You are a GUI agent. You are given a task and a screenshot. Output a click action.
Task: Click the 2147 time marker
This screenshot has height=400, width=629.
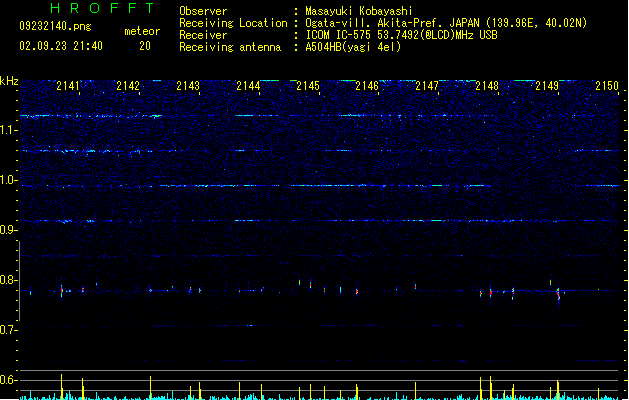point(427,86)
